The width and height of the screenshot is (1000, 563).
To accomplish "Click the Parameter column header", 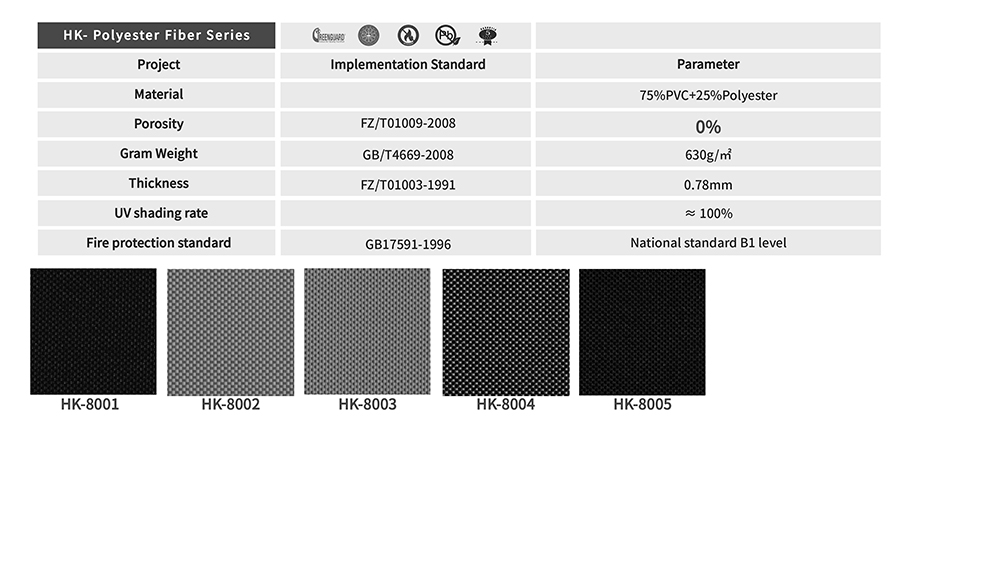I will pos(708,65).
